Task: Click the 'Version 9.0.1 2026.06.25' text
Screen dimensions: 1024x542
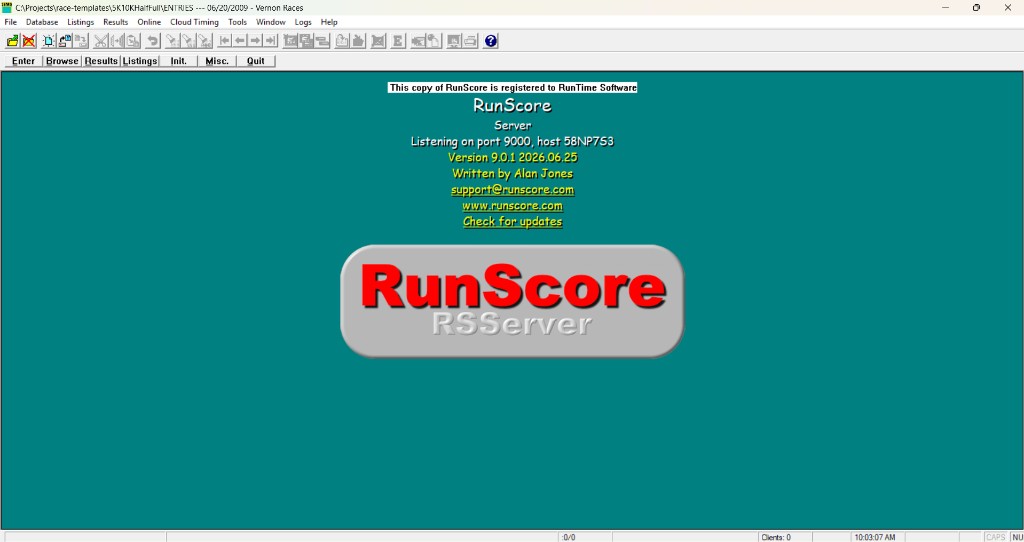Action: [513, 157]
